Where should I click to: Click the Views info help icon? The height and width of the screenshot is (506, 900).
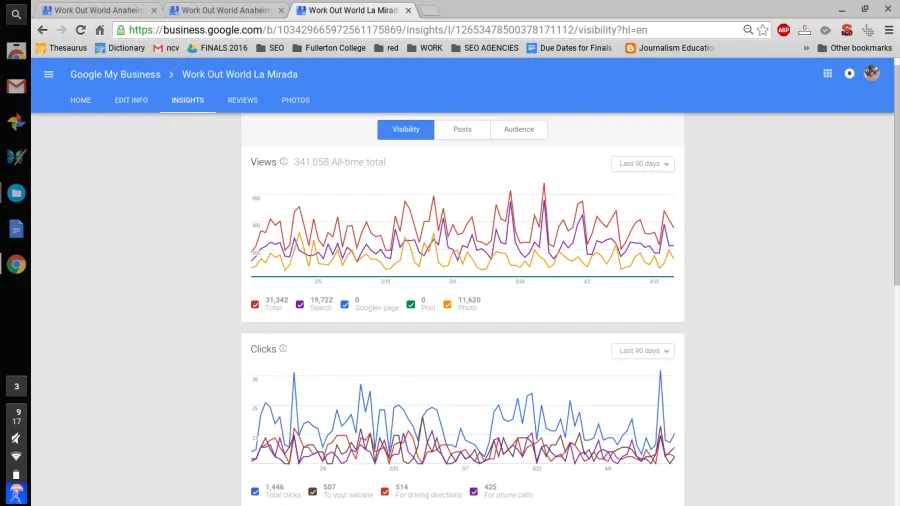tap(284, 162)
